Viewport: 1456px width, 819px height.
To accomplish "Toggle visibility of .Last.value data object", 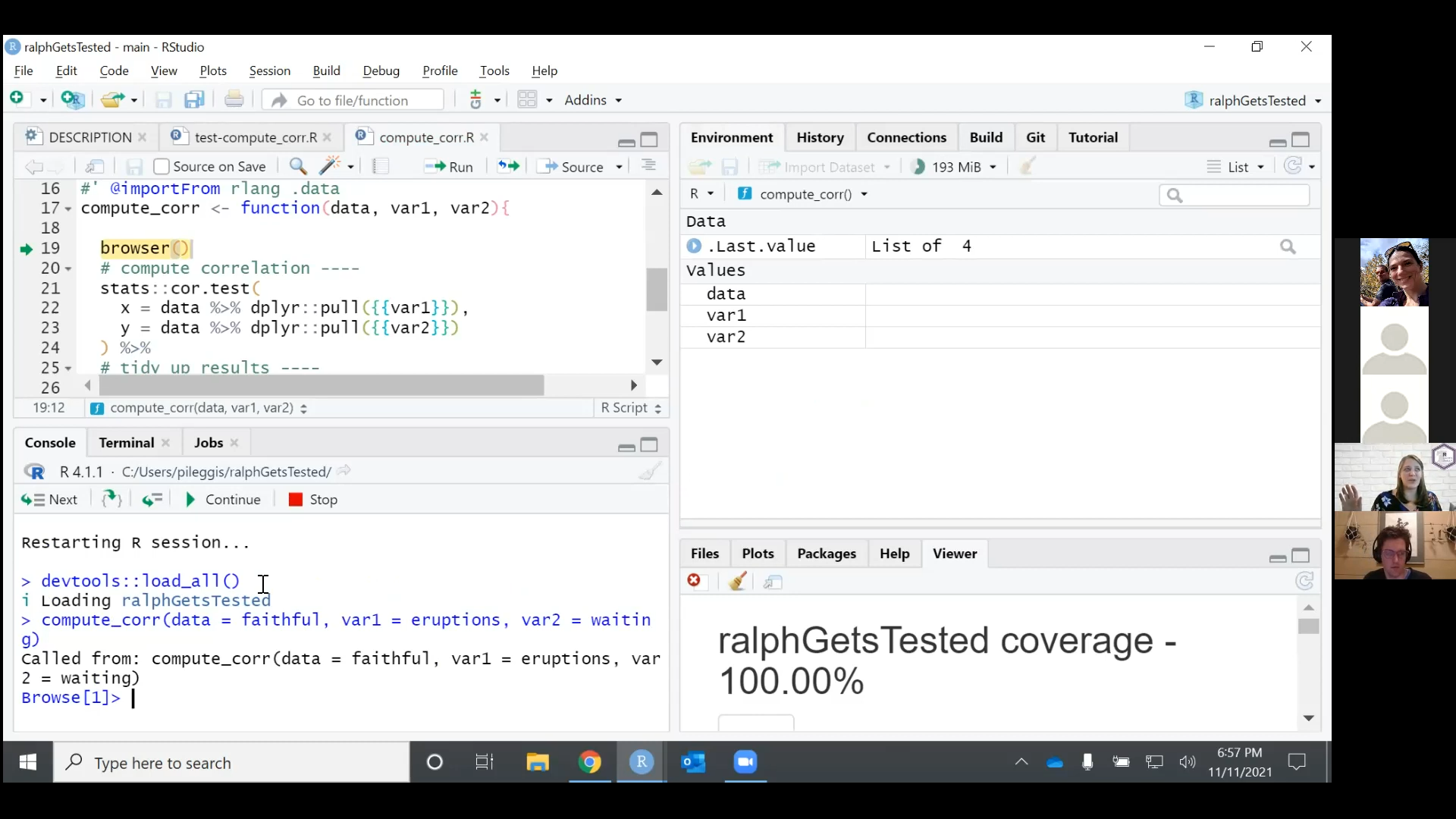I will pyautogui.click(x=693, y=246).
